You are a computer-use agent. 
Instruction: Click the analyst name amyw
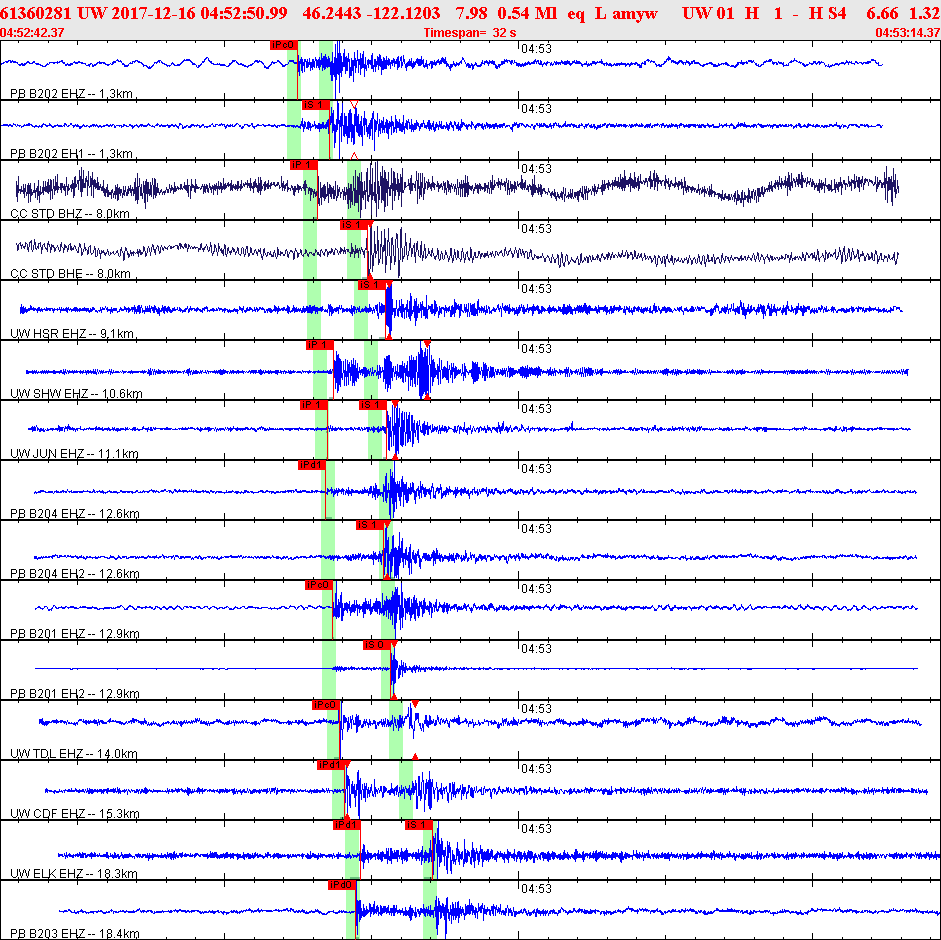[634, 13]
